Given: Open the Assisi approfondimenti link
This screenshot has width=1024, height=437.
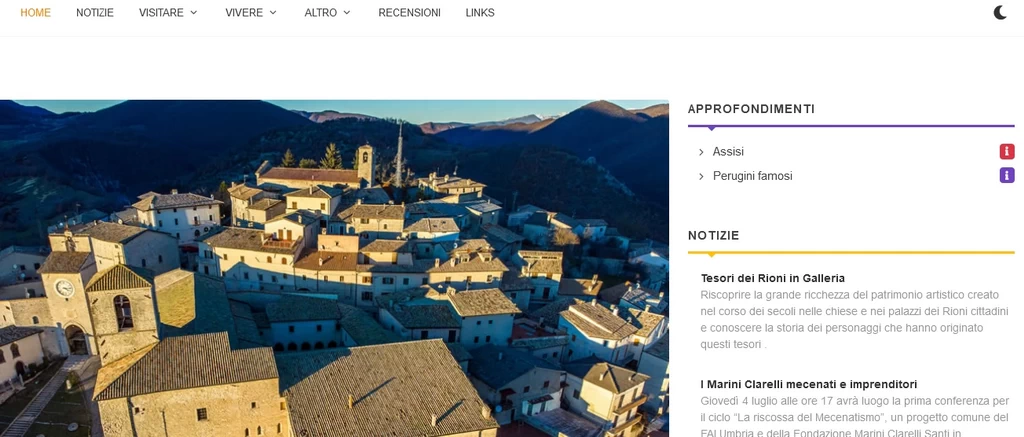Looking at the screenshot, I should pos(728,152).
